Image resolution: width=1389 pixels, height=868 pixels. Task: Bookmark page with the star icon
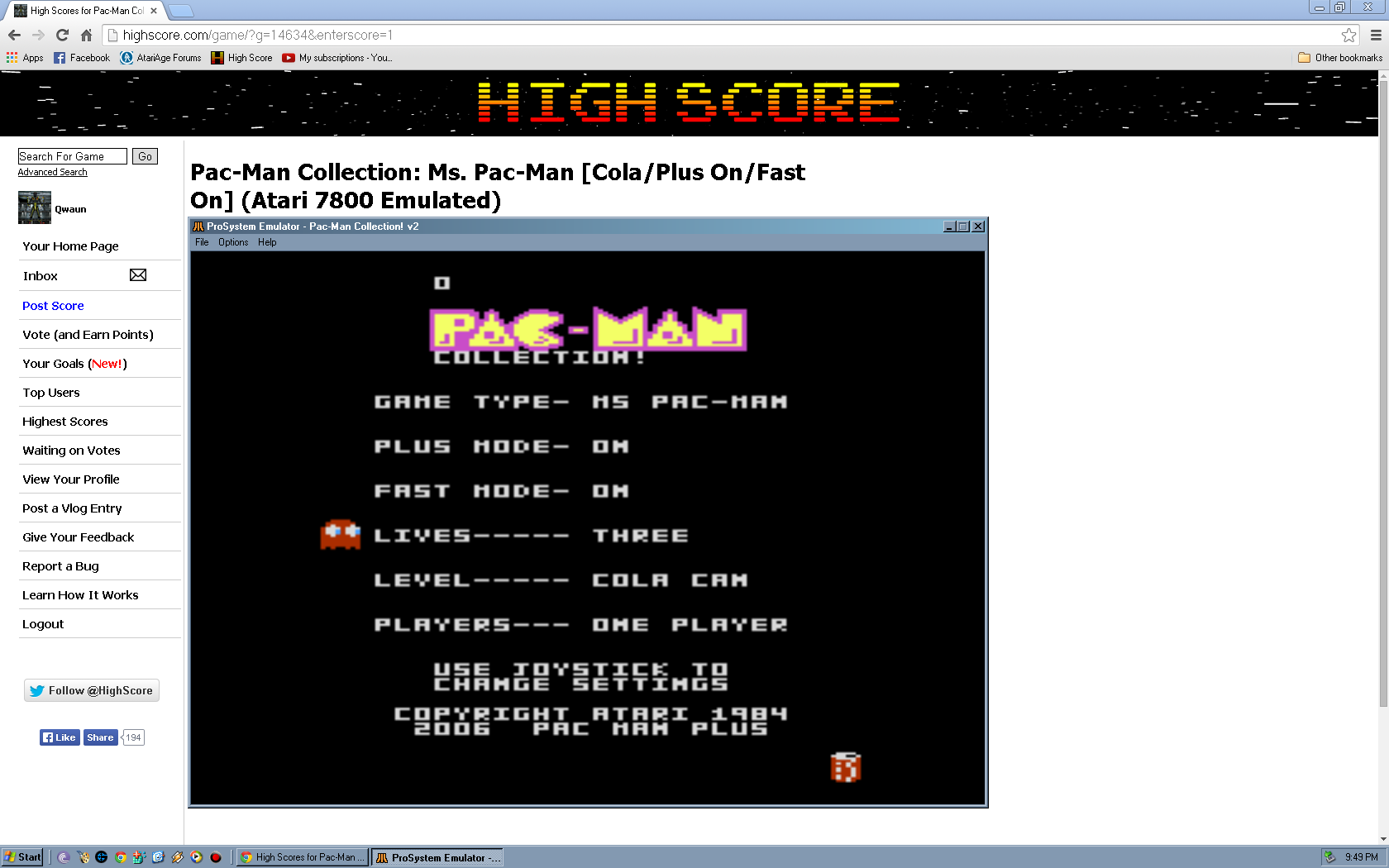coord(1348,35)
